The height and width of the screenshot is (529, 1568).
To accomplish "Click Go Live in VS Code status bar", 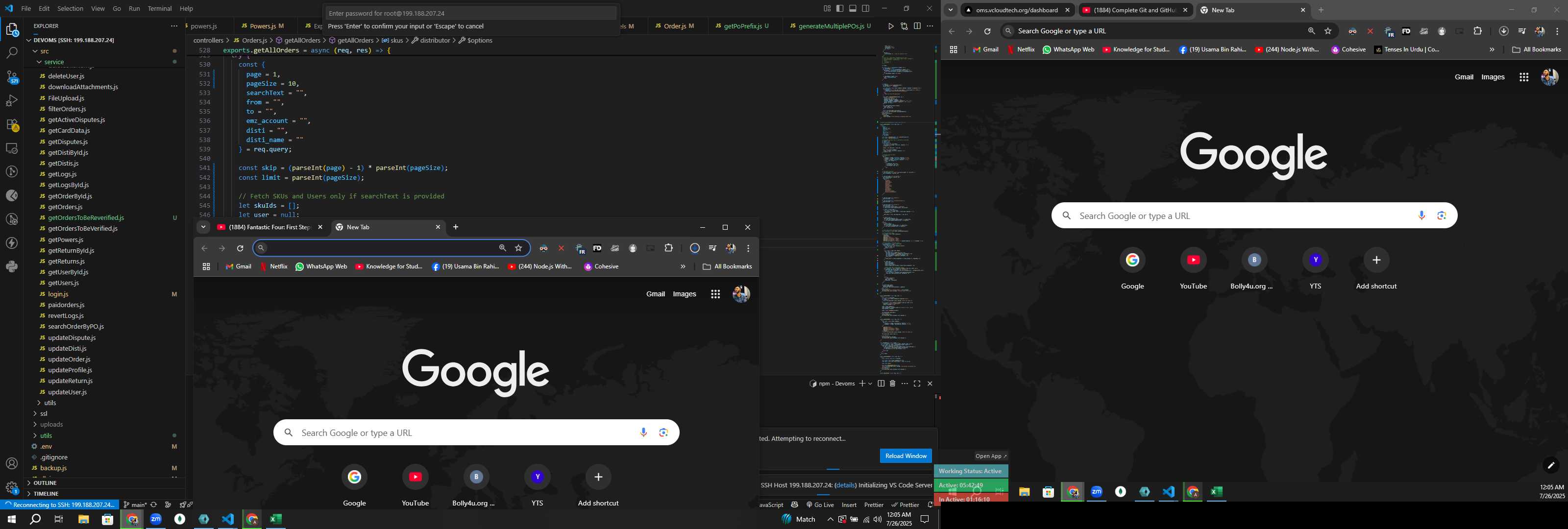I will coord(820,505).
